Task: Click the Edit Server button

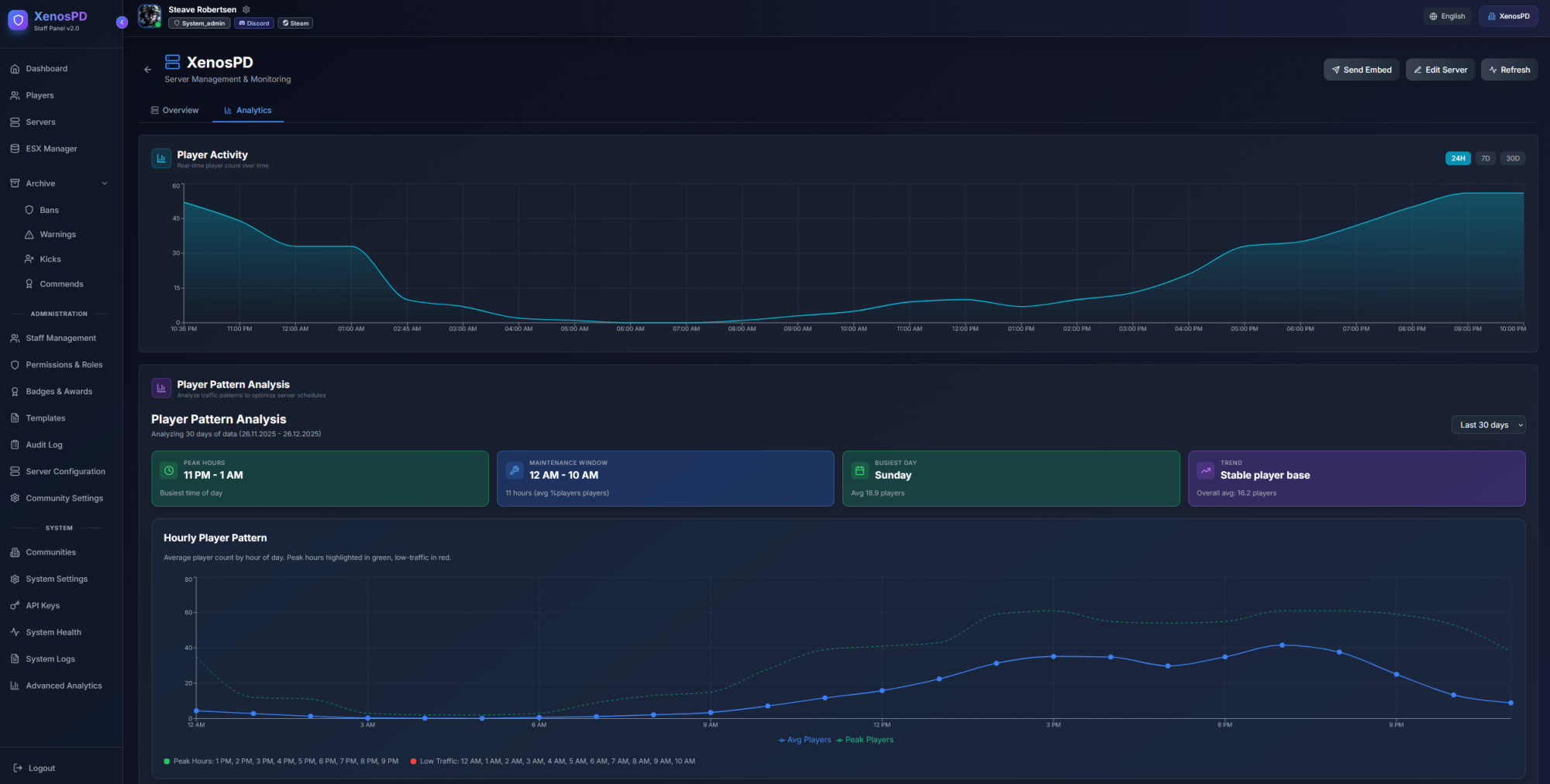Action: click(x=1441, y=70)
